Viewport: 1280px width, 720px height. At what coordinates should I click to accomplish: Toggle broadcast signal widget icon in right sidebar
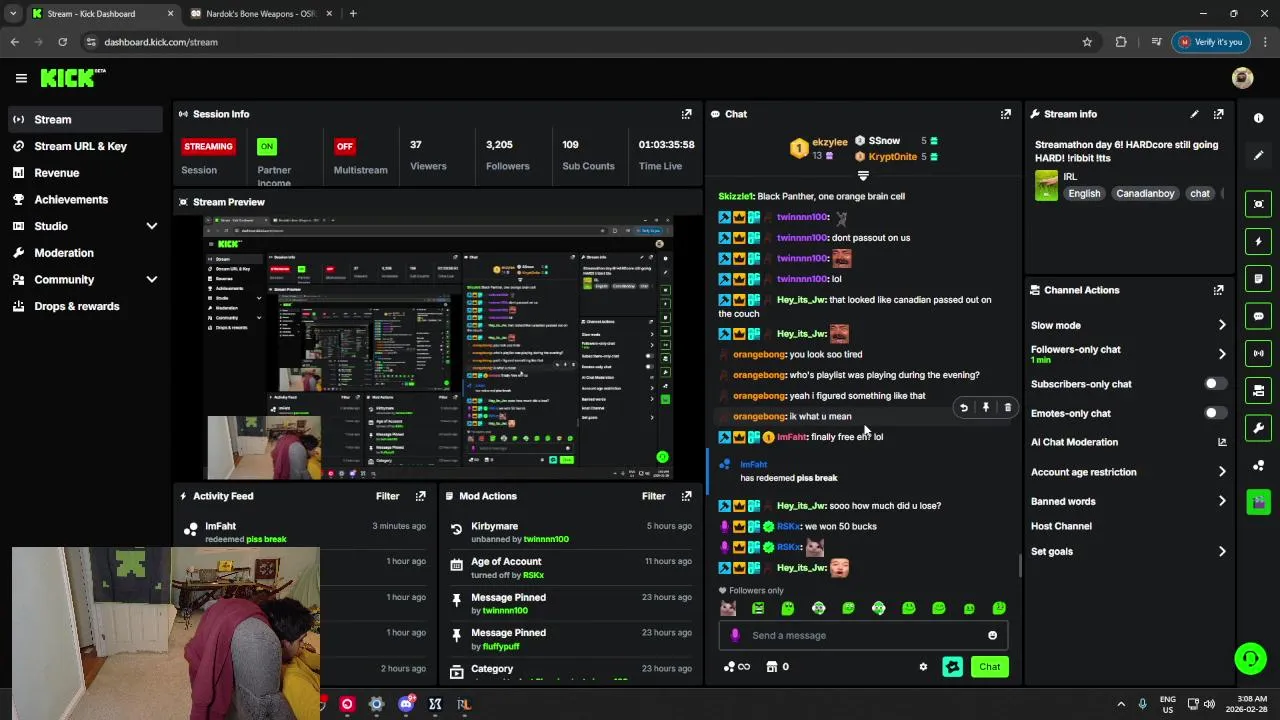(x=1258, y=353)
